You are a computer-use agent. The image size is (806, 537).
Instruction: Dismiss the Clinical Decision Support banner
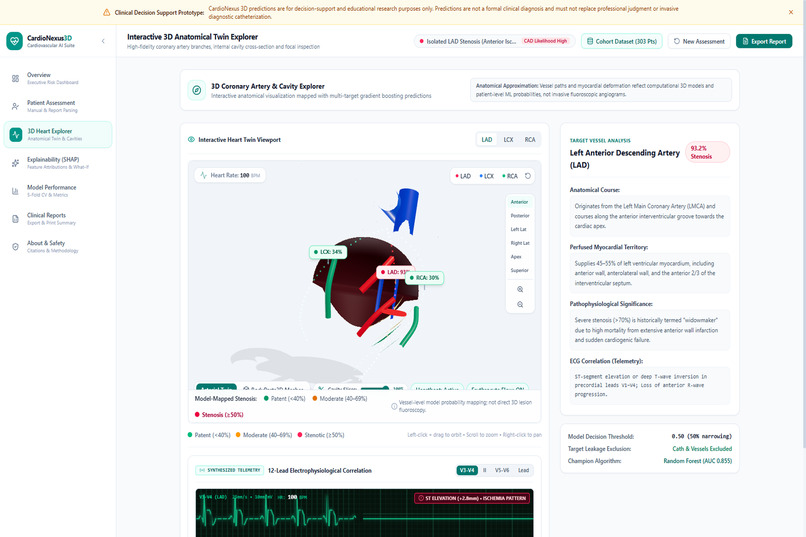point(791,12)
